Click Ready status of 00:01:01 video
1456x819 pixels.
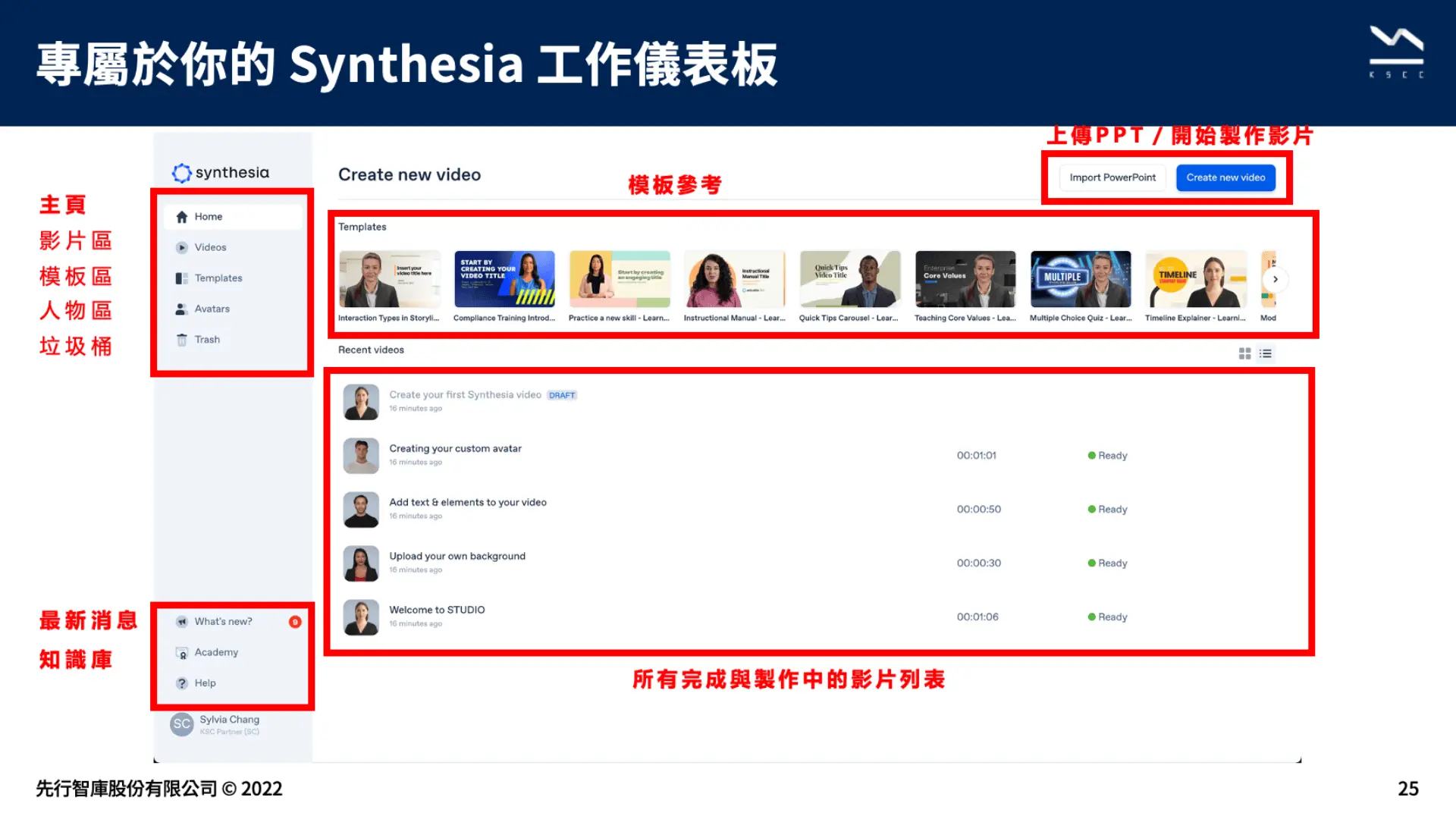click(x=1108, y=456)
